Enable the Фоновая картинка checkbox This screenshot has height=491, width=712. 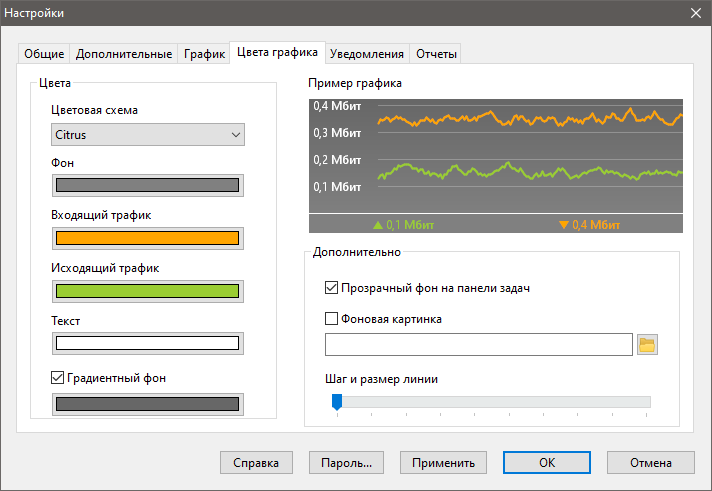332,319
